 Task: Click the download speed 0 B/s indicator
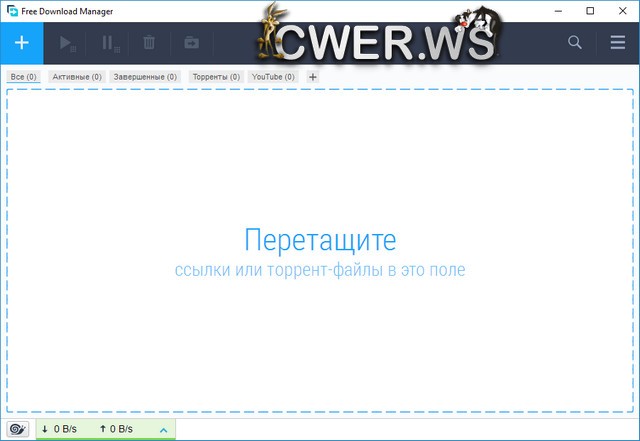(x=60, y=429)
